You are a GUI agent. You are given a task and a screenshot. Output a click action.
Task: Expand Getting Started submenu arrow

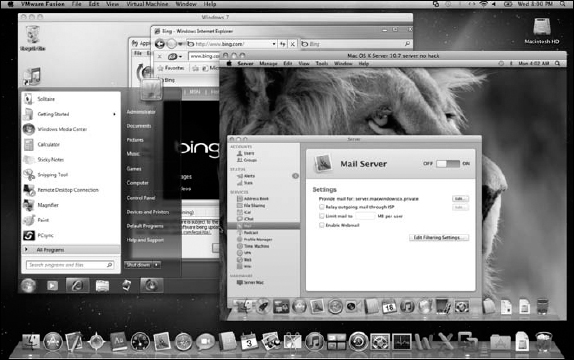114,114
